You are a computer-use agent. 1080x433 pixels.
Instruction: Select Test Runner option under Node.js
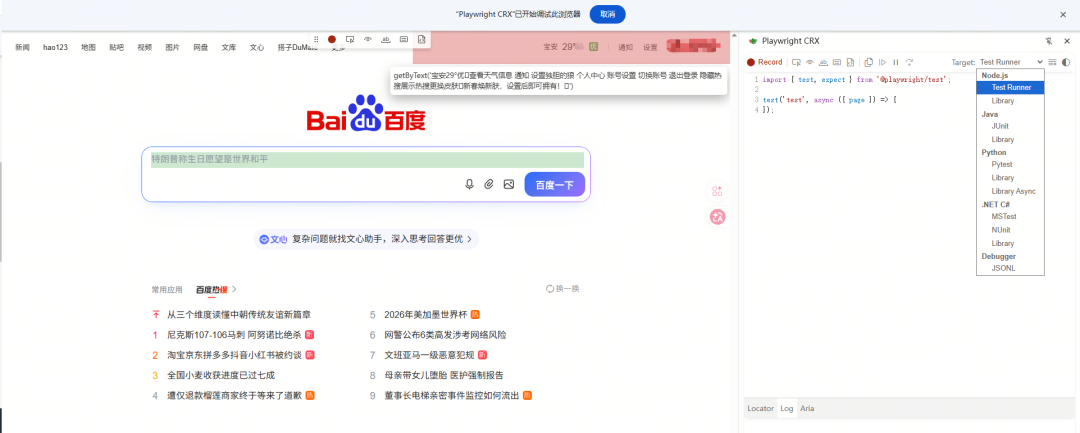tap(1010, 87)
